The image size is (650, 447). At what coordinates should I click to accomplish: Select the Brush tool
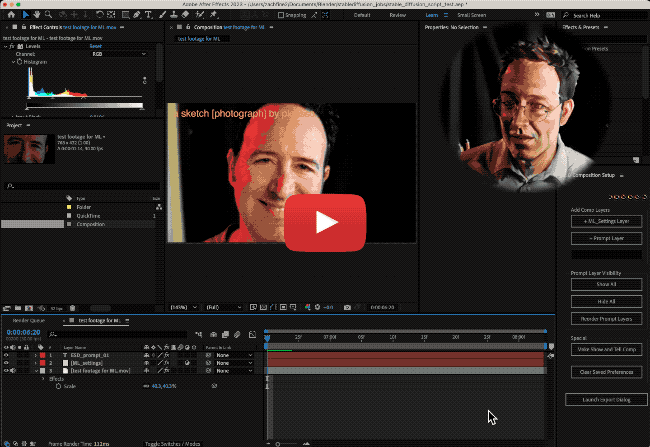162,15
